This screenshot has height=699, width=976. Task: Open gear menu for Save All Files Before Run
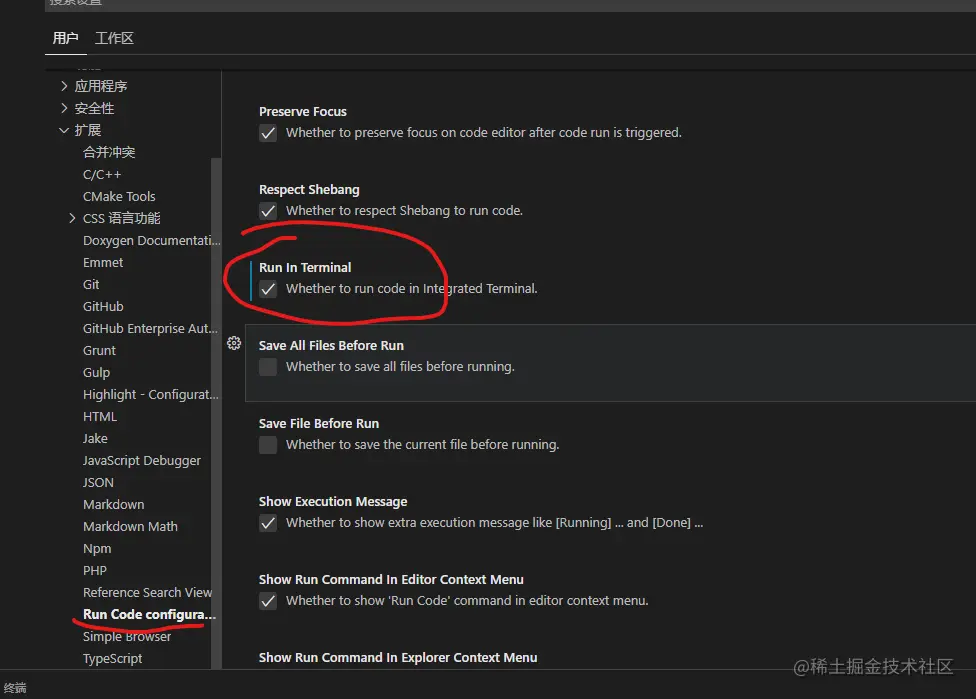coord(234,343)
